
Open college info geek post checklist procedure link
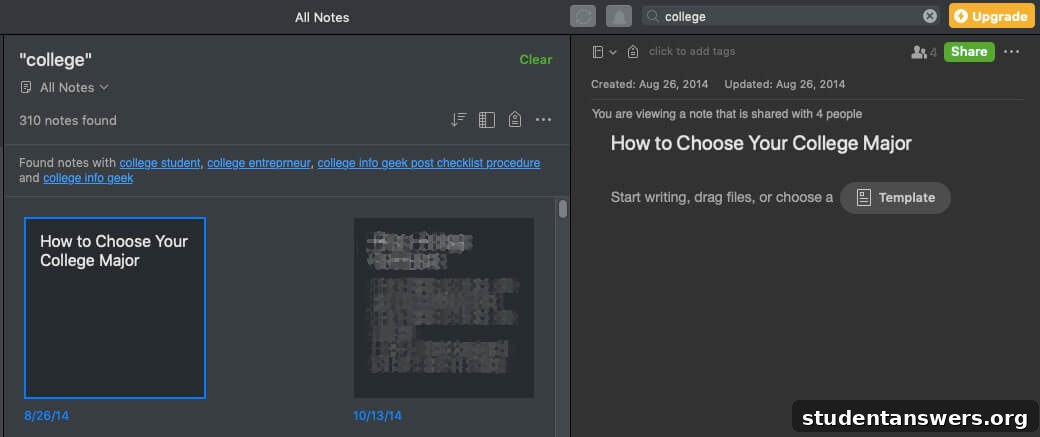(428, 163)
